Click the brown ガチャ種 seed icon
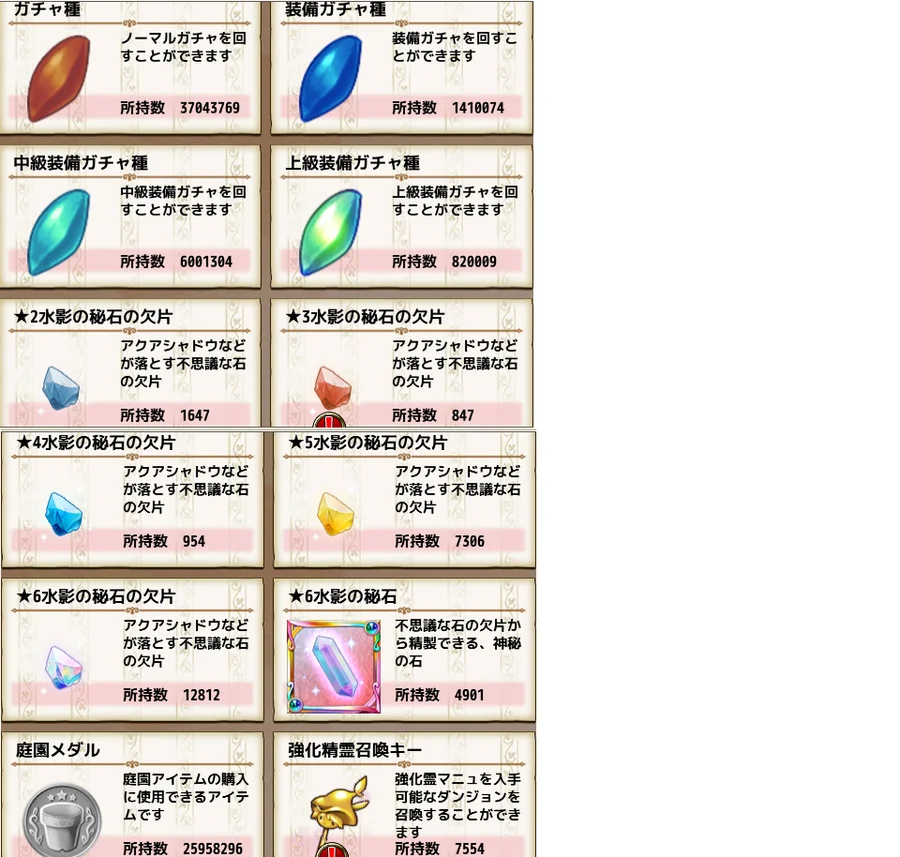 pos(59,78)
